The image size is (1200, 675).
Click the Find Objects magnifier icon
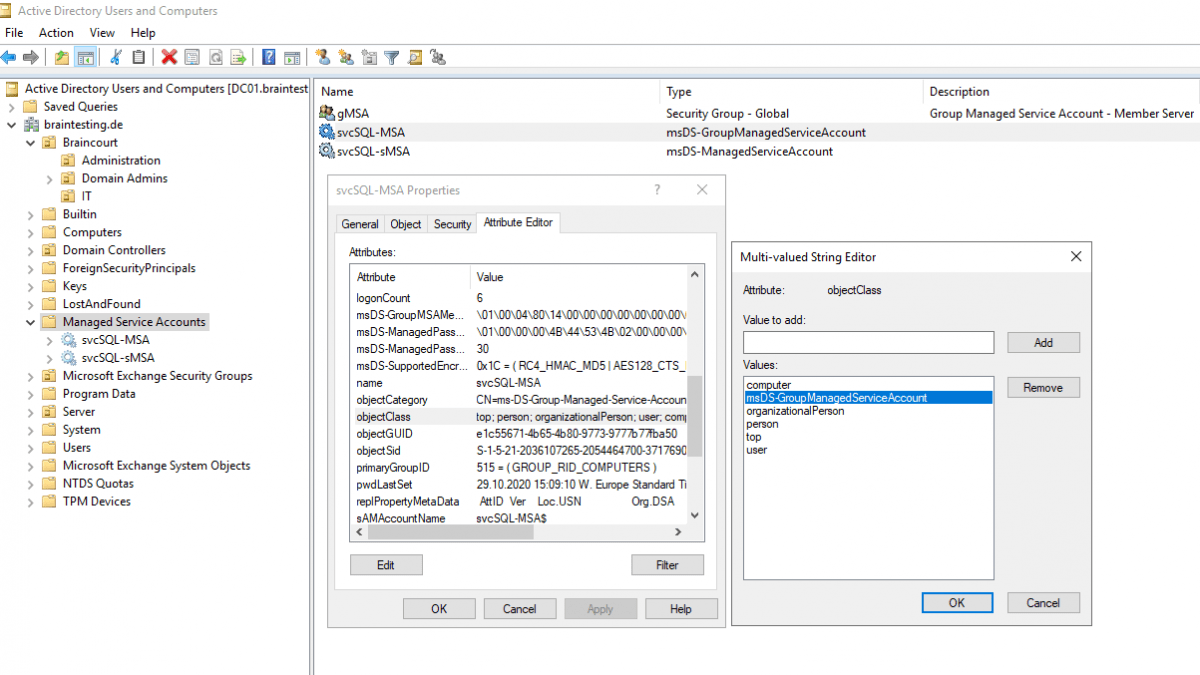414,57
